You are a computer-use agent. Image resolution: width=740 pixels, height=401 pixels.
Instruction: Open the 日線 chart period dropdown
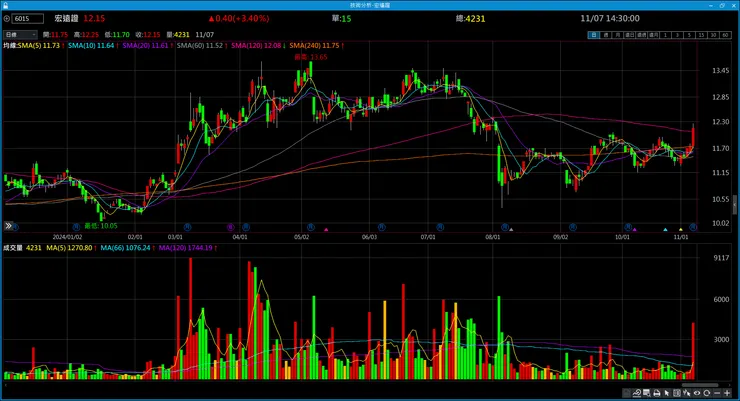pyautogui.click(x=20, y=35)
